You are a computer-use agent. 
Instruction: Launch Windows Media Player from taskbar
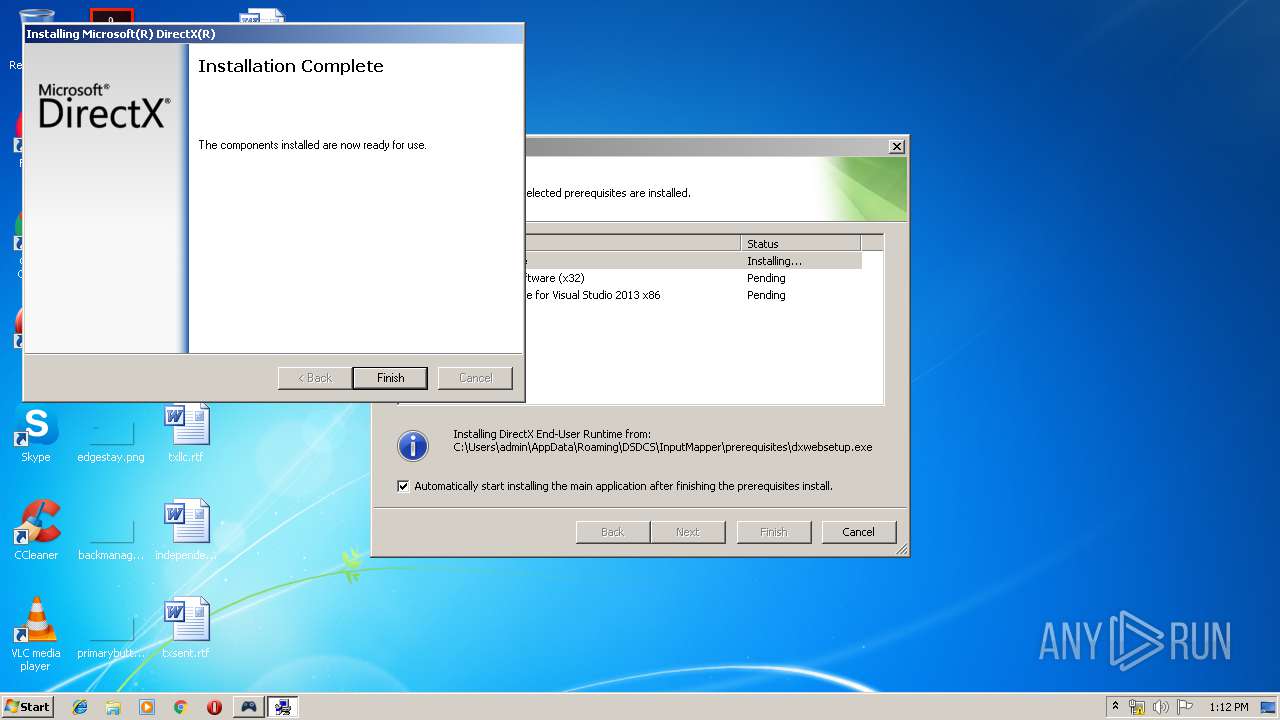click(x=147, y=707)
